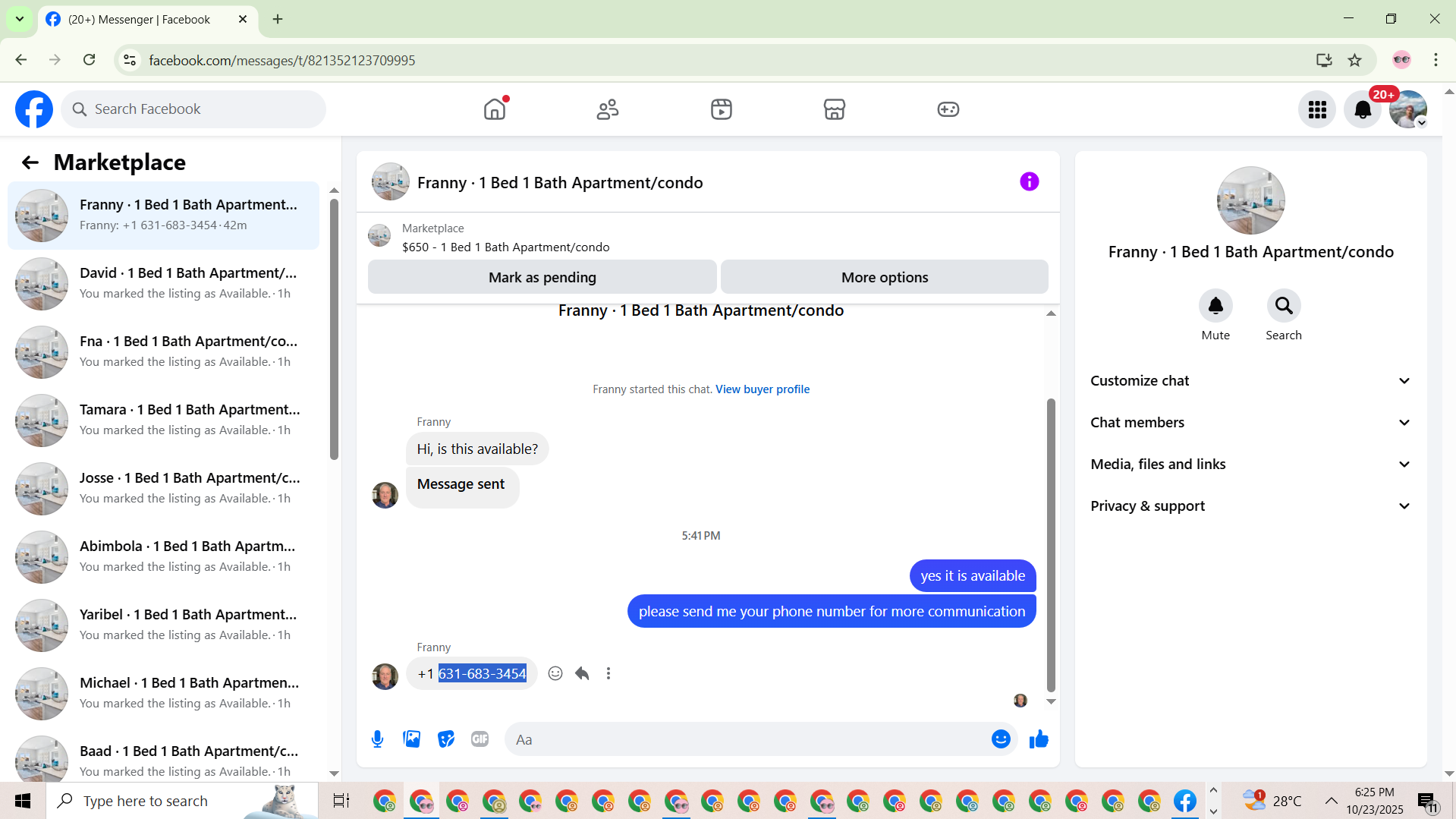The width and height of the screenshot is (1456, 819).
Task: Open conversation information purple icon
Action: click(x=1029, y=181)
